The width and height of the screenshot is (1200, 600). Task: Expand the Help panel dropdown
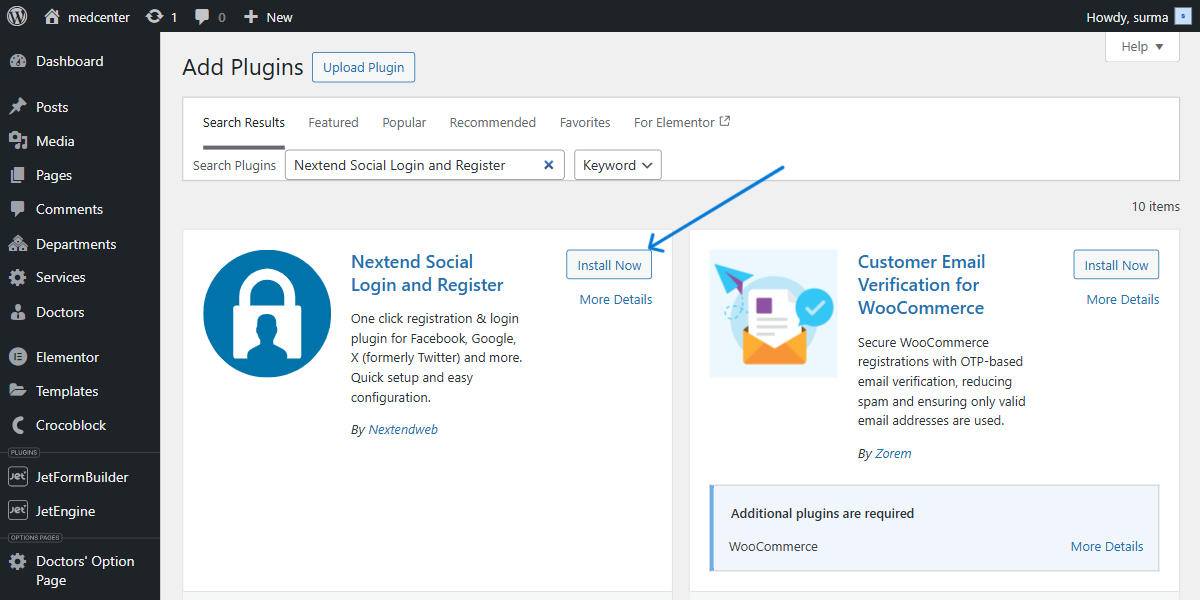[x=1143, y=47]
